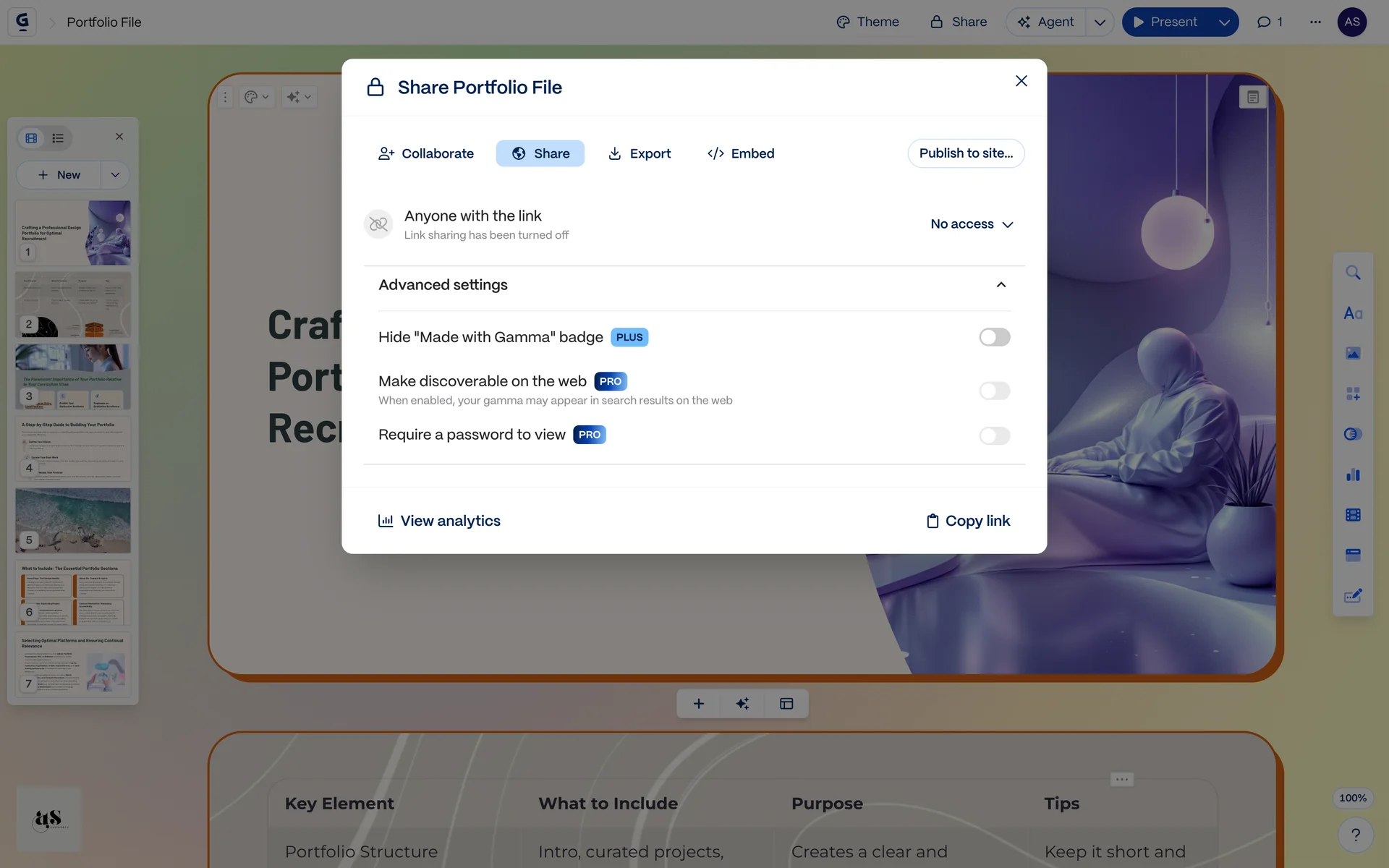Toggle Hide "Made with Gamma" badge

(994, 337)
